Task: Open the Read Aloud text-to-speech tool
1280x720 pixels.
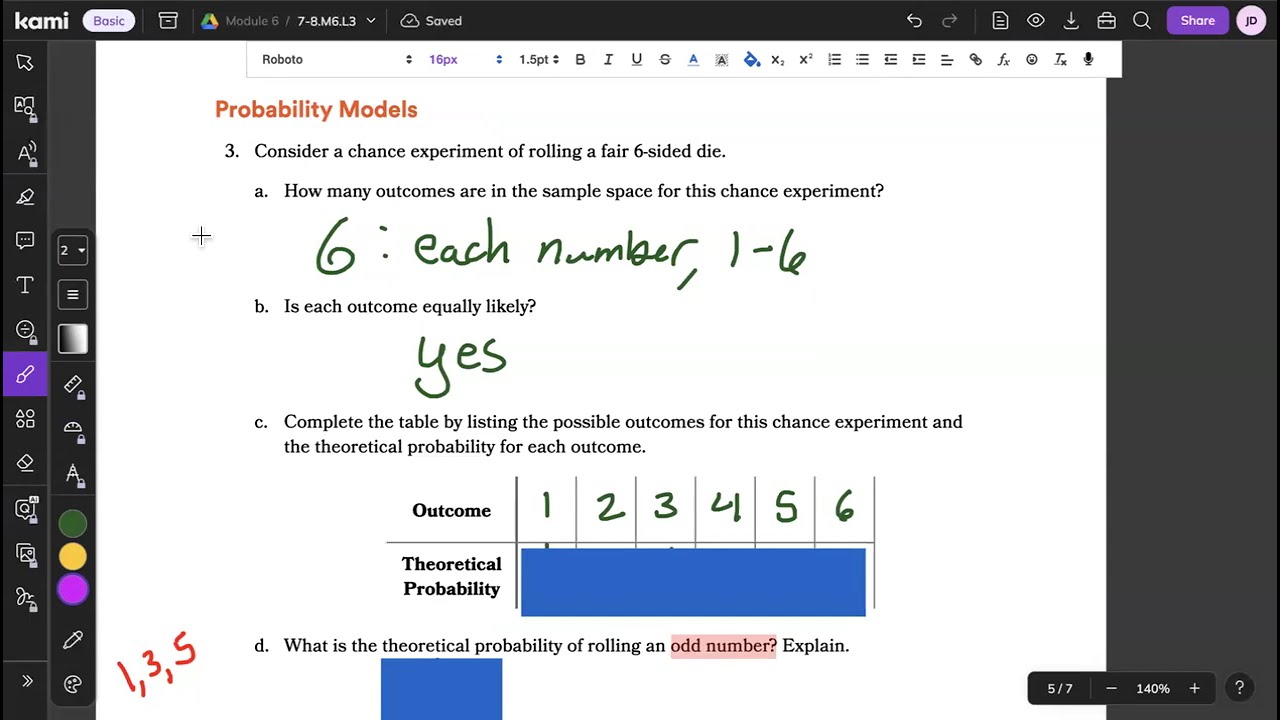Action: point(25,153)
